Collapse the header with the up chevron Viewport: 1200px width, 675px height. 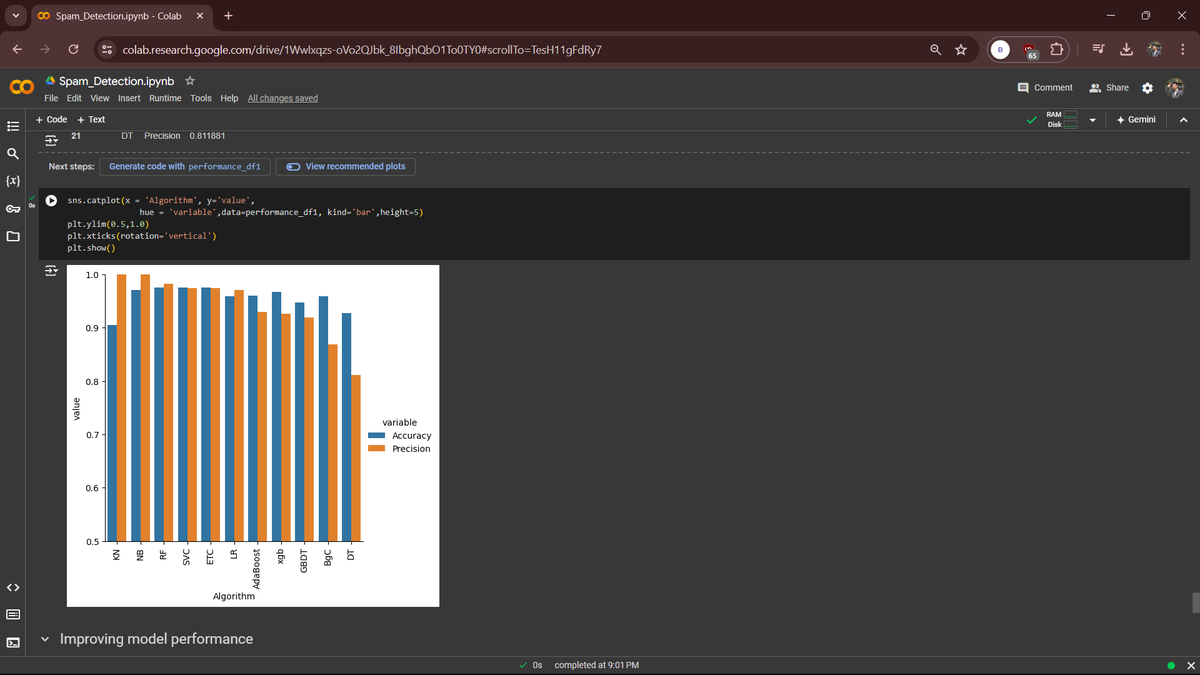pos(1184,120)
